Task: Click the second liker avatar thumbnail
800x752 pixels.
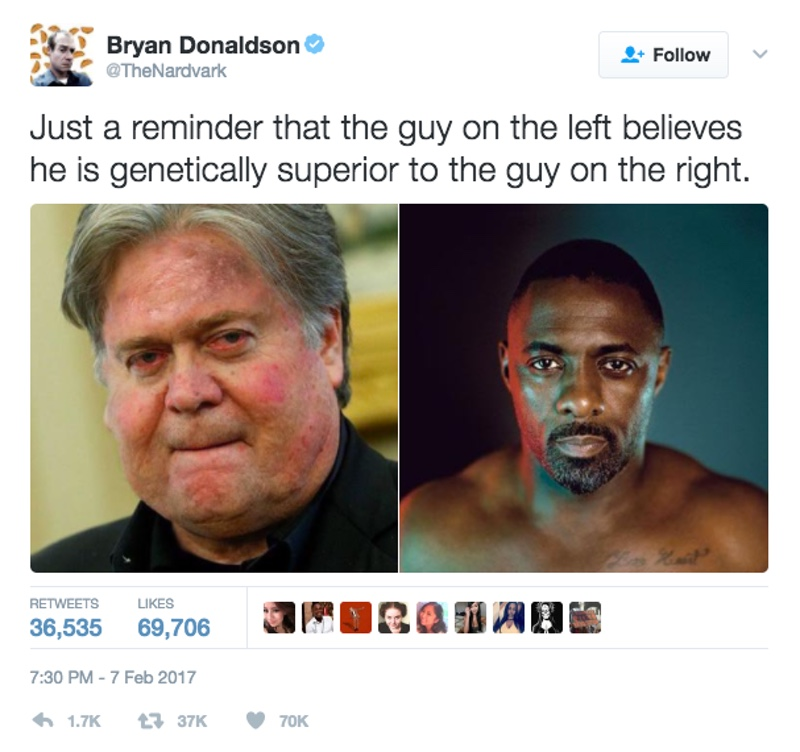Action: 317,617
